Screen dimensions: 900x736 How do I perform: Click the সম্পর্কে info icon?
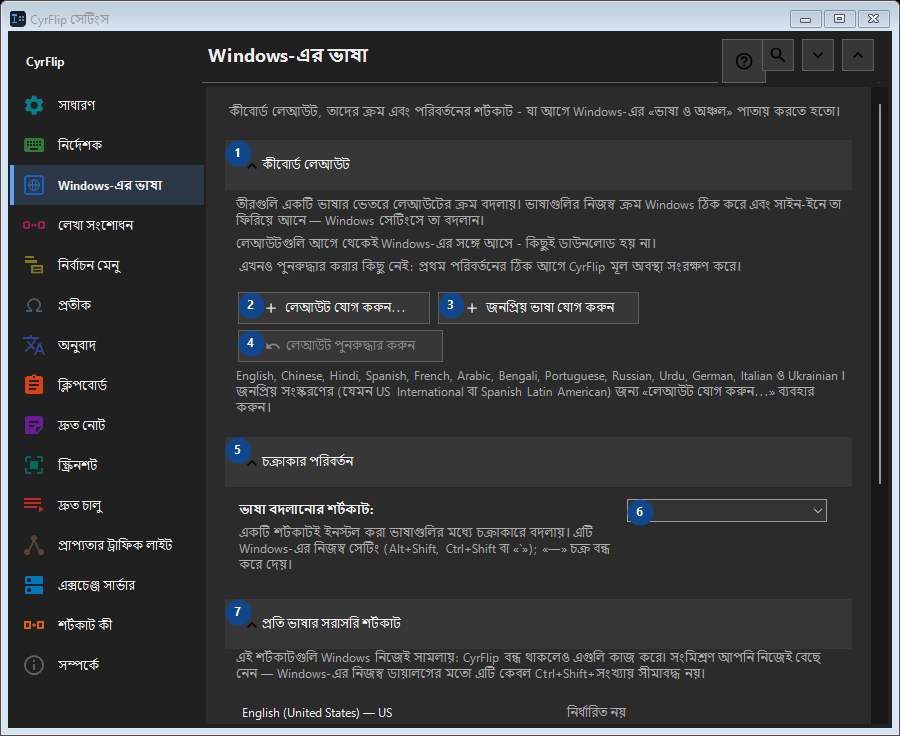click(34, 665)
